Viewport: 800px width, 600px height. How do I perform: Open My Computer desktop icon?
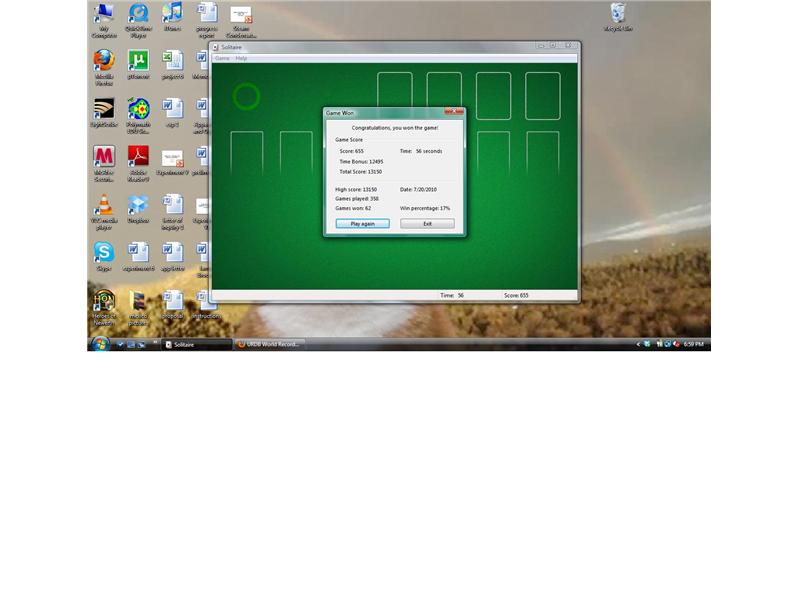point(104,20)
